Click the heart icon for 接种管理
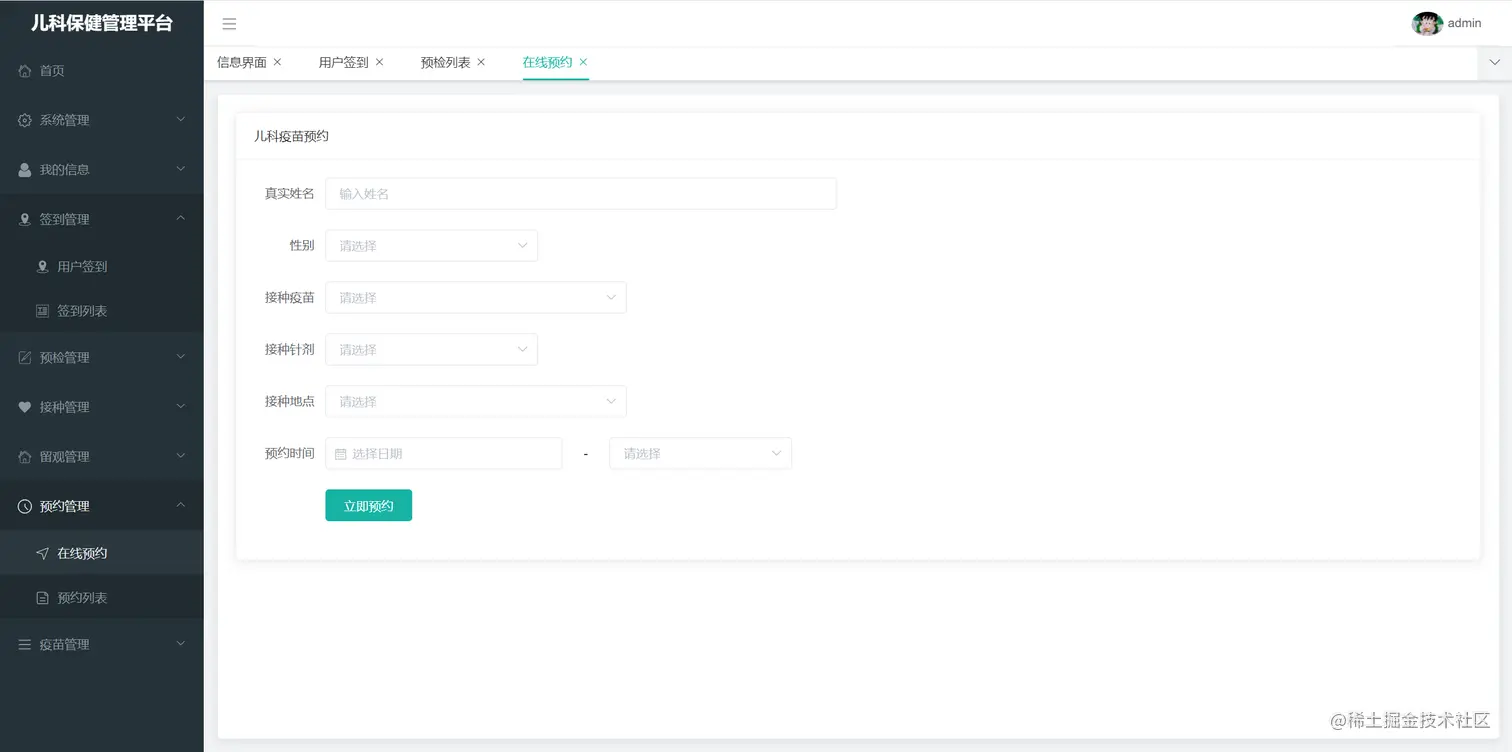 tap(25, 407)
